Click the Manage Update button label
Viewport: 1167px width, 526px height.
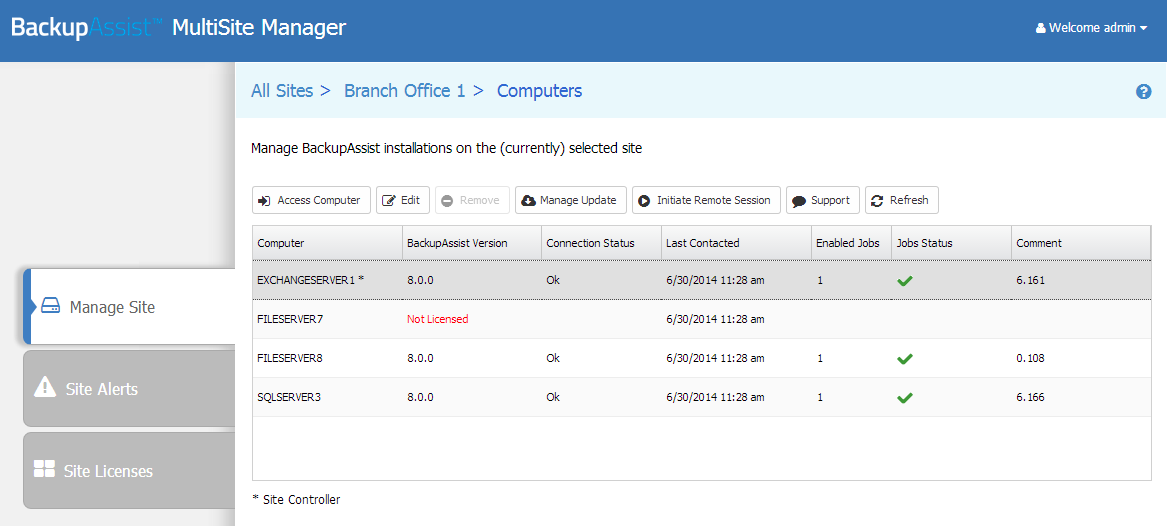pyautogui.click(x=578, y=200)
